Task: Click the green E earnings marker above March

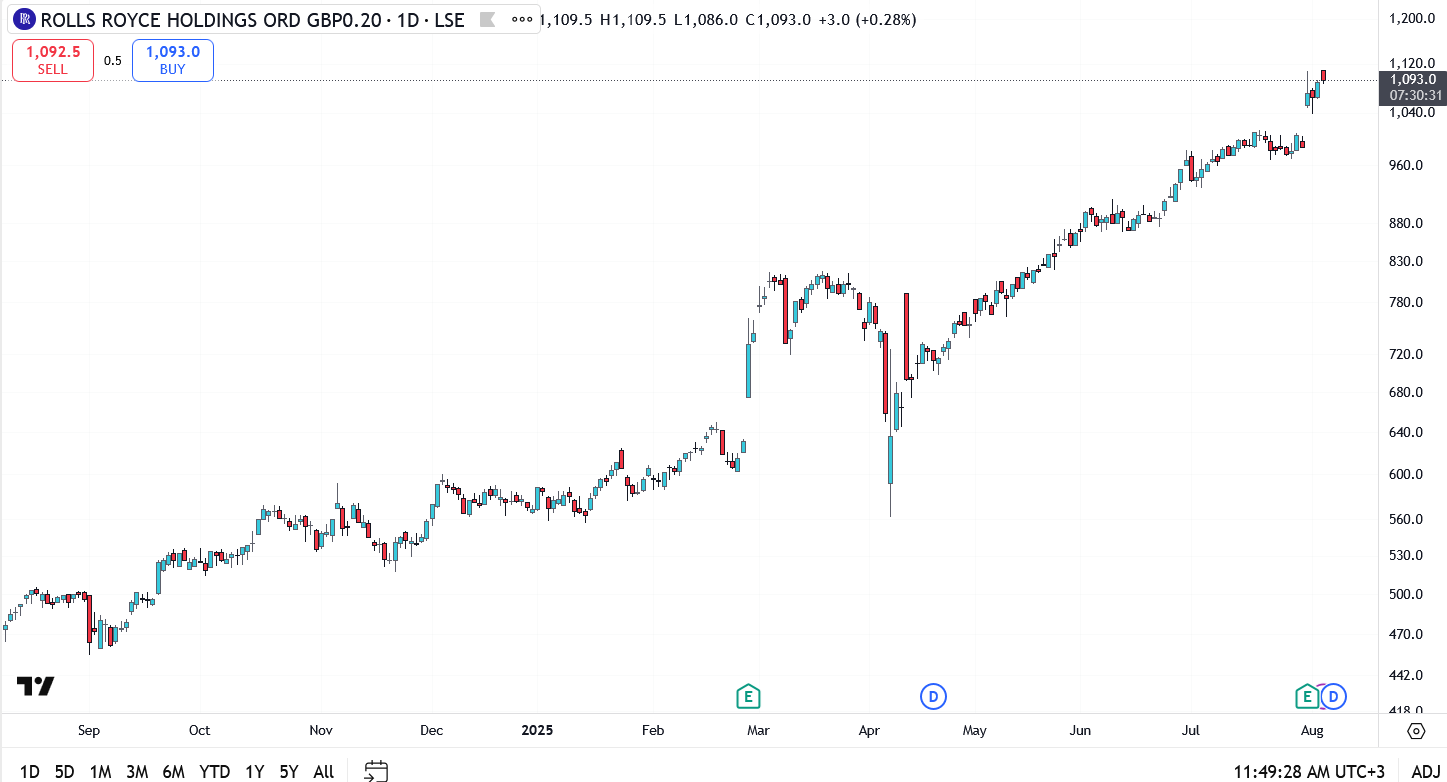Action: 748,696
